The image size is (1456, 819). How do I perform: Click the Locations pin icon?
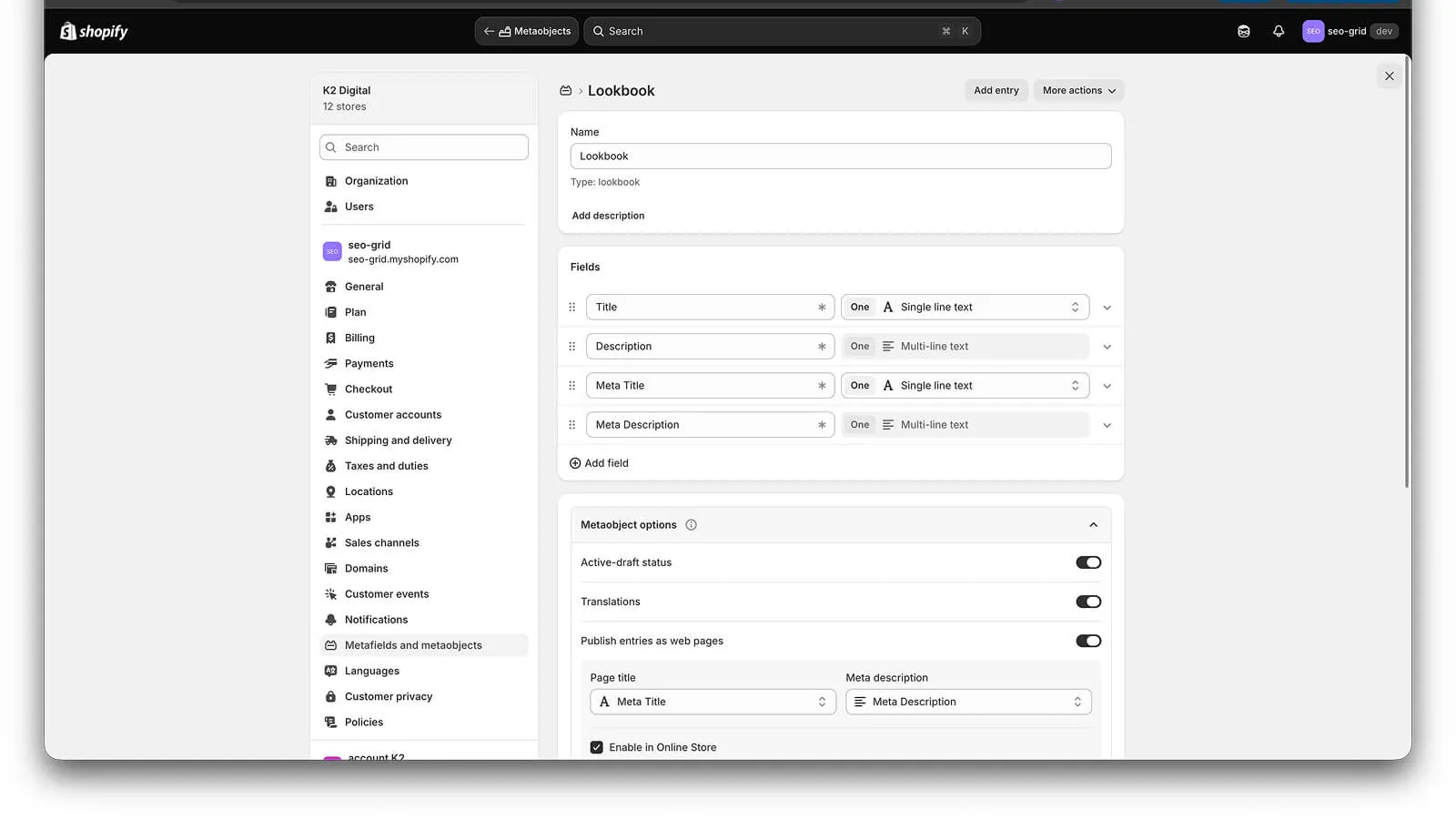pyautogui.click(x=331, y=491)
